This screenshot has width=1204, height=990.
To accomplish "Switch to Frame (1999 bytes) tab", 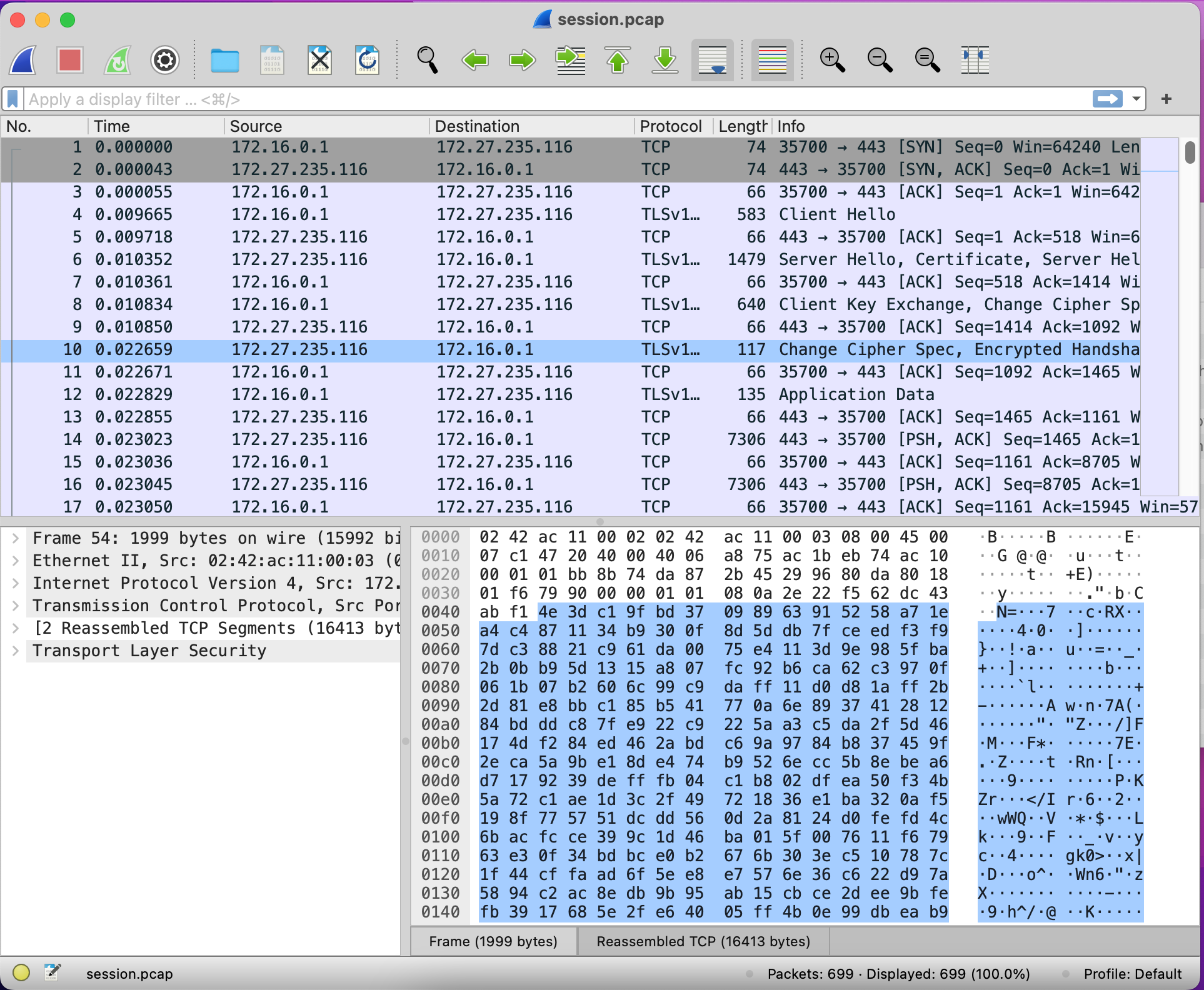I will pyautogui.click(x=493, y=941).
